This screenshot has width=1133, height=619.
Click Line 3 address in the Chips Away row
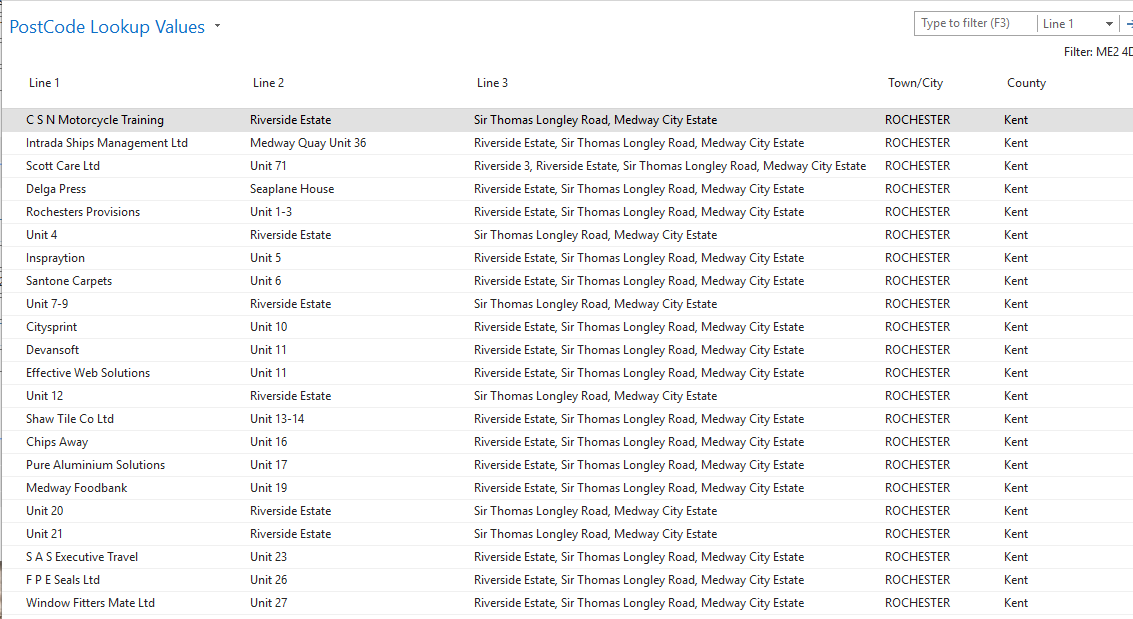[x=639, y=442]
